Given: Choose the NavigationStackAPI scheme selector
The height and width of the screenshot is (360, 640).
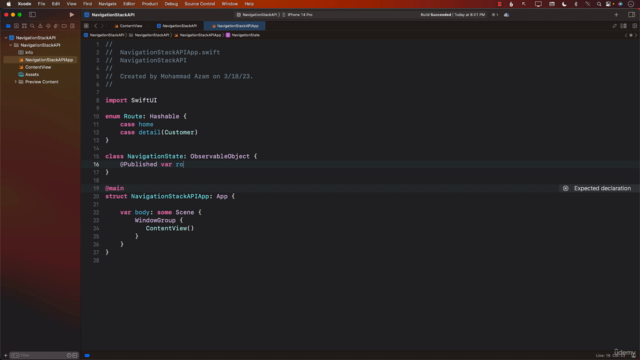Looking at the screenshot, I should coord(257,15).
